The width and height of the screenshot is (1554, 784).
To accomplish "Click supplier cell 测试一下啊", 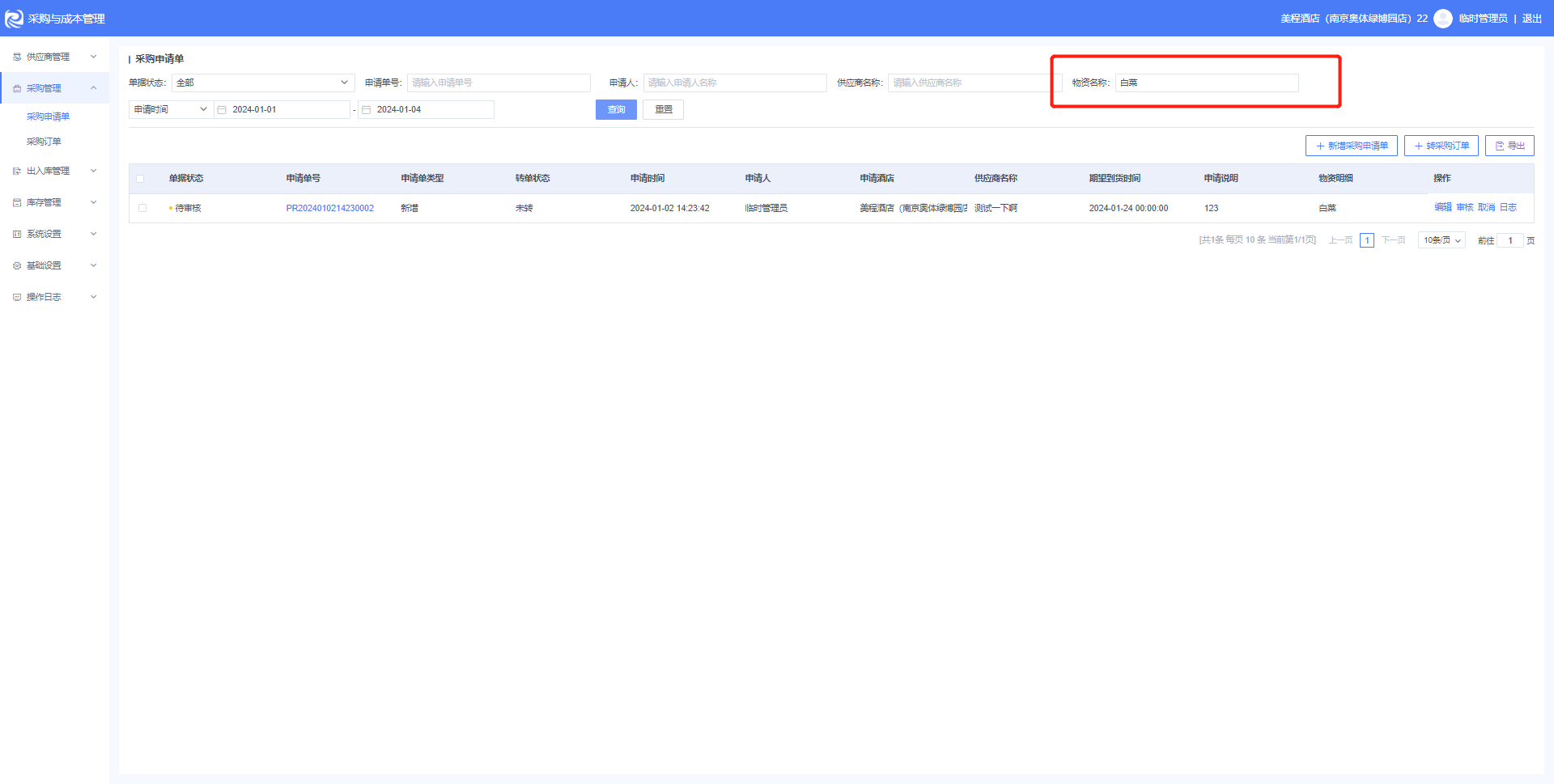I will pyautogui.click(x=996, y=208).
